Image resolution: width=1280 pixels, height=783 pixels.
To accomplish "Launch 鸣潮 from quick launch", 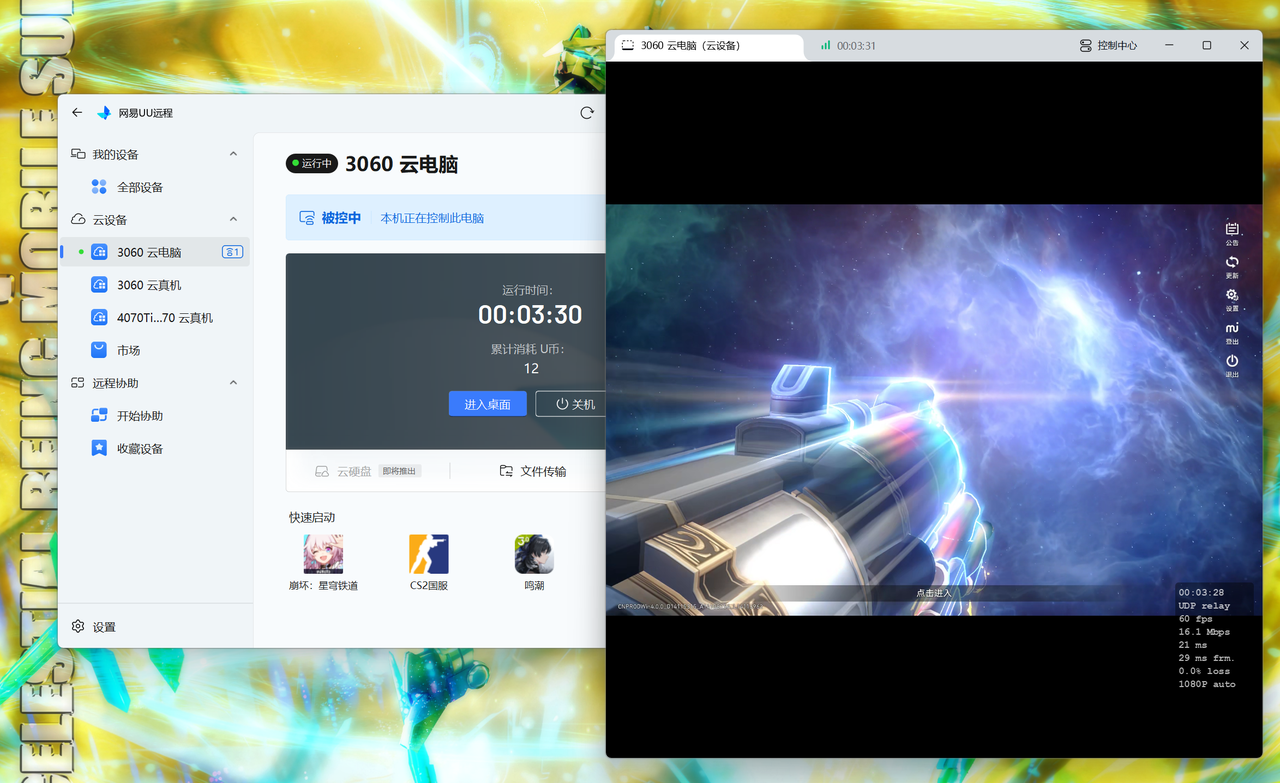I will click(534, 562).
